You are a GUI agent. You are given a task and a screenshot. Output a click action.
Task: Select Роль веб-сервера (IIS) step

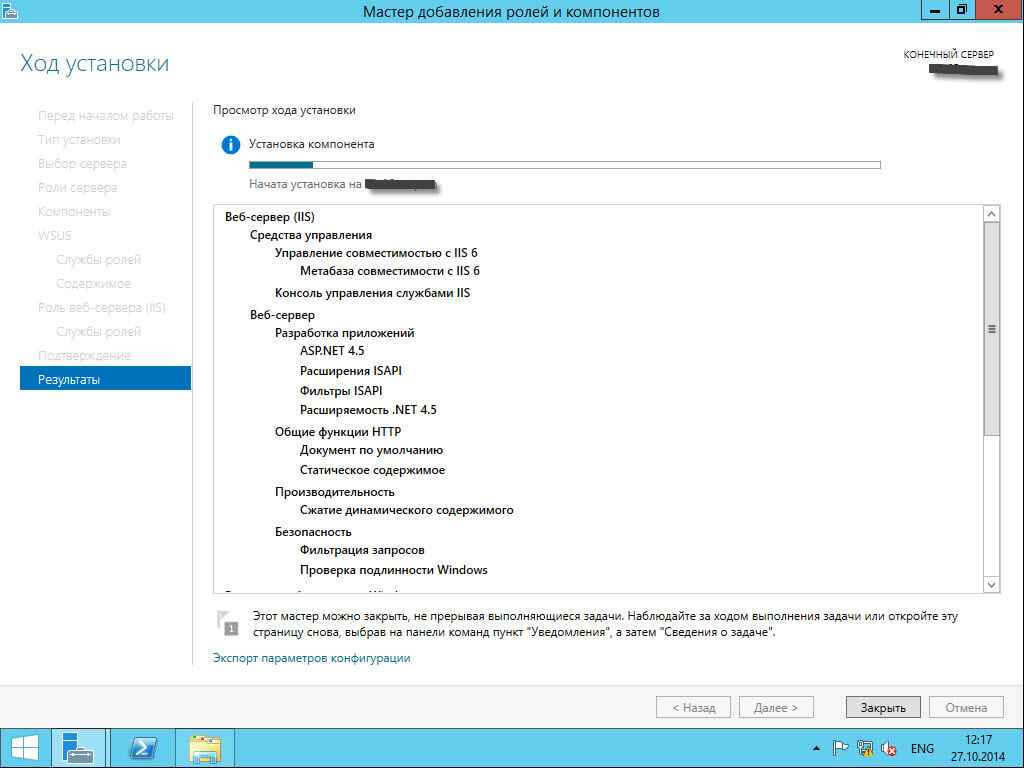pyautogui.click(x=102, y=308)
